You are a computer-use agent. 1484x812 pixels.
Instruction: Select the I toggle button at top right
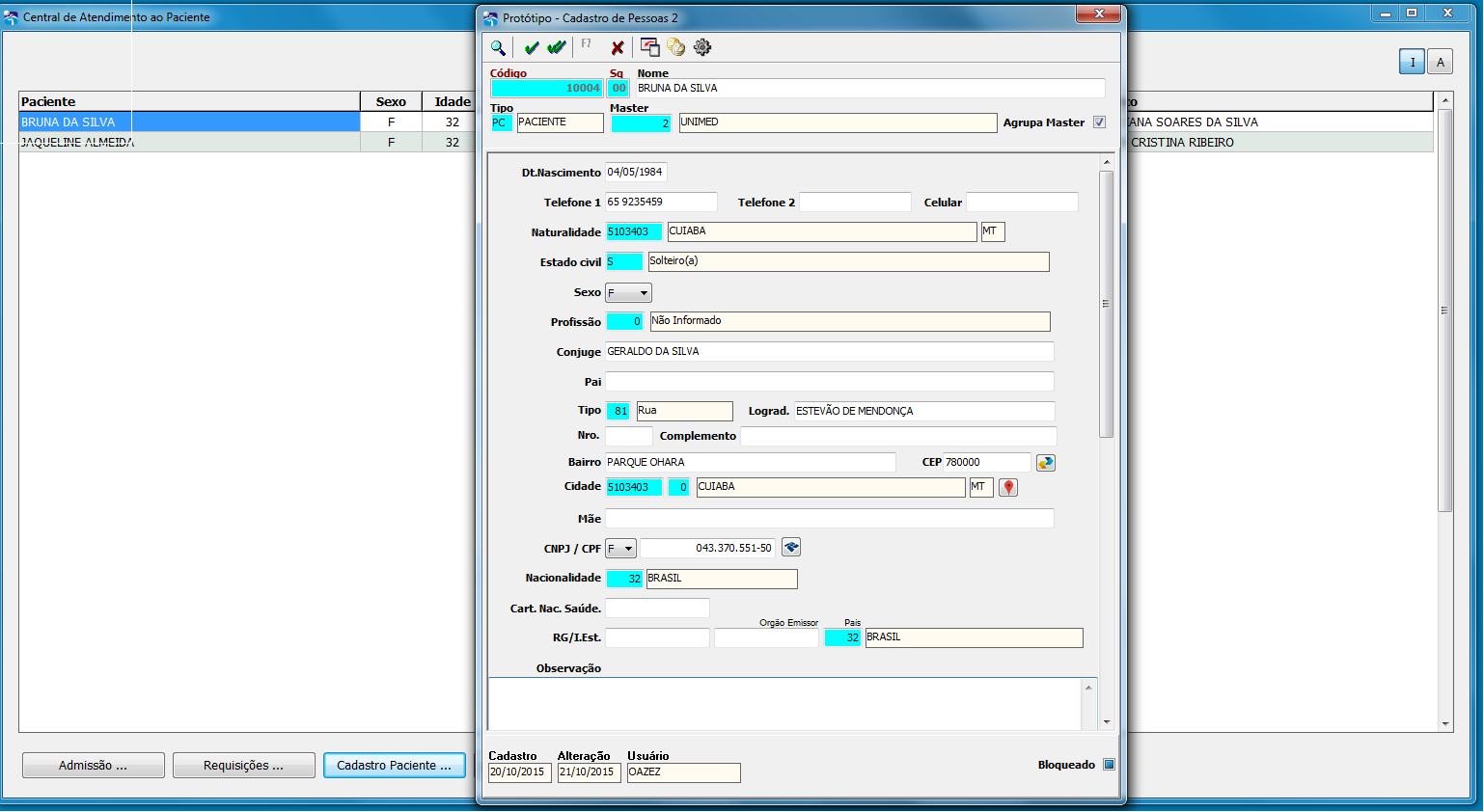pyautogui.click(x=1412, y=62)
